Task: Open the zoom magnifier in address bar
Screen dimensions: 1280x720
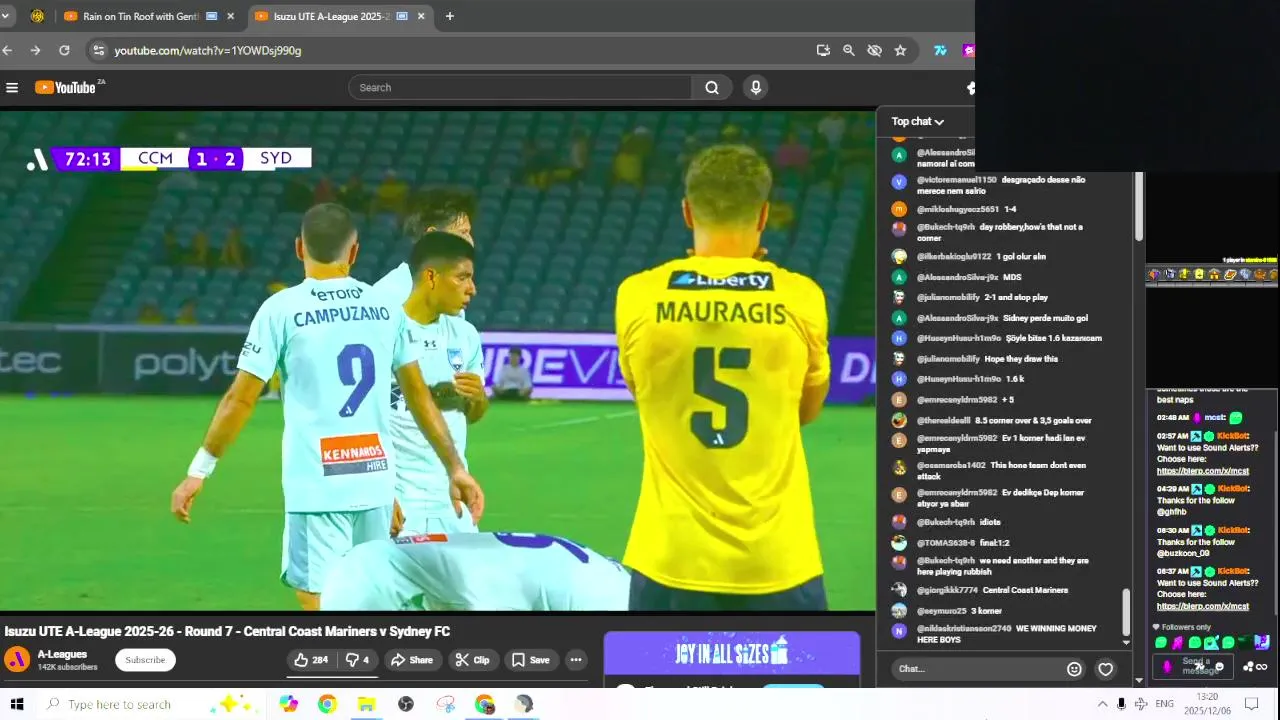Action: click(x=848, y=50)
